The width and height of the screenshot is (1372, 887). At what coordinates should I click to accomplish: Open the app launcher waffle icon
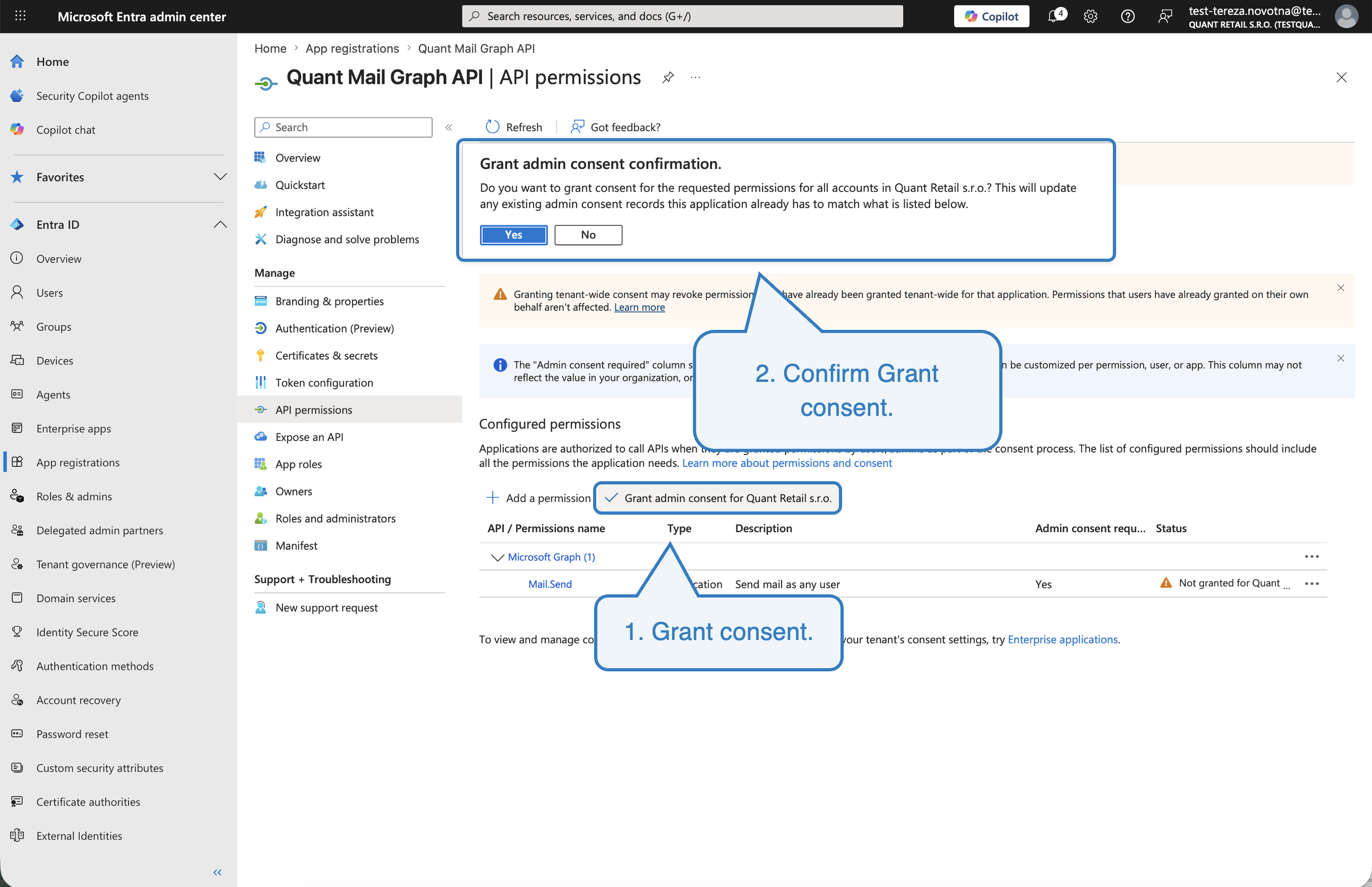[x=20, y=16]
